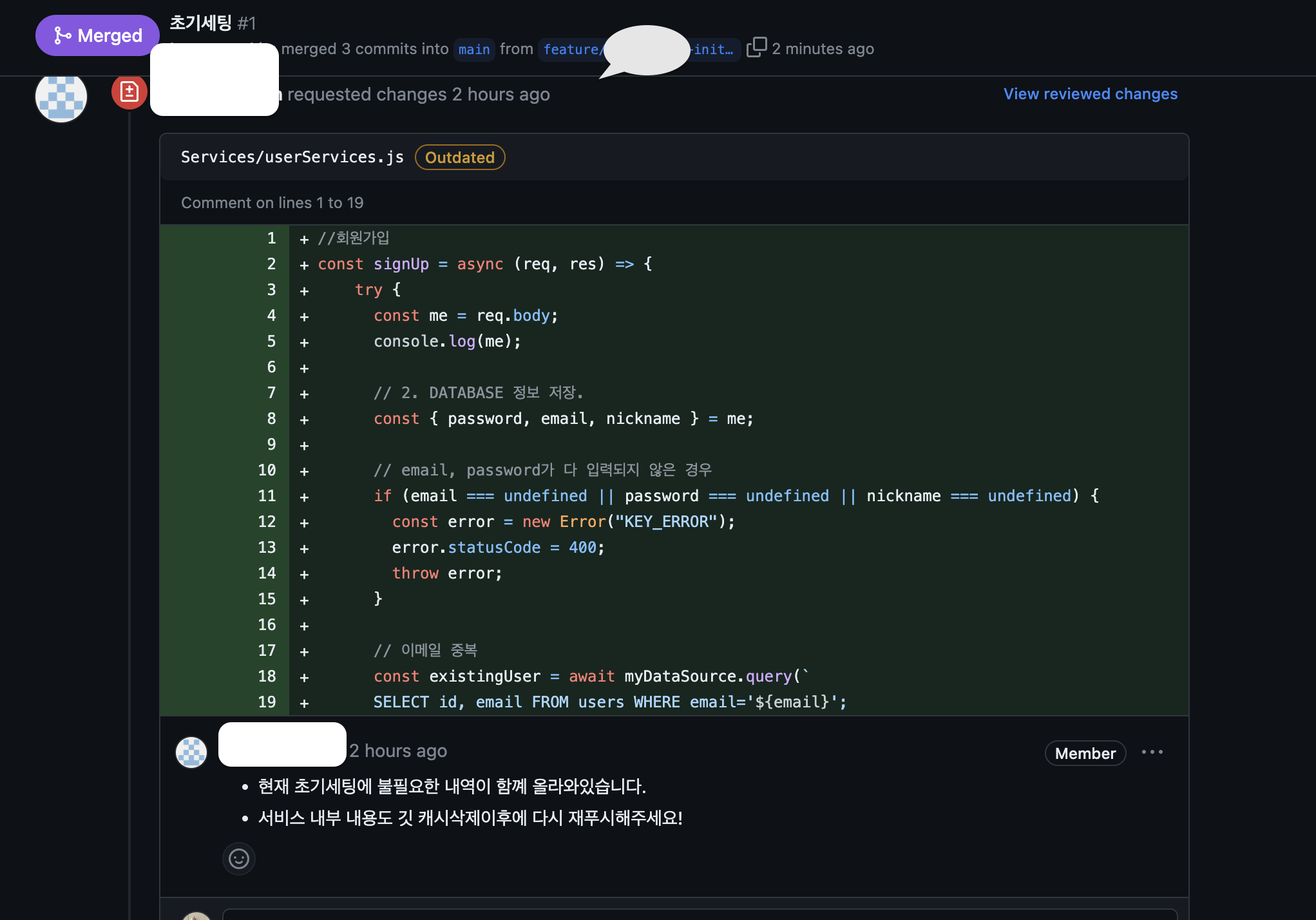Open the reviewer's large avatar
Image resolution: width=1316 pixels, height=920 pixels.
pyautogui.click(x=61, y=97)
